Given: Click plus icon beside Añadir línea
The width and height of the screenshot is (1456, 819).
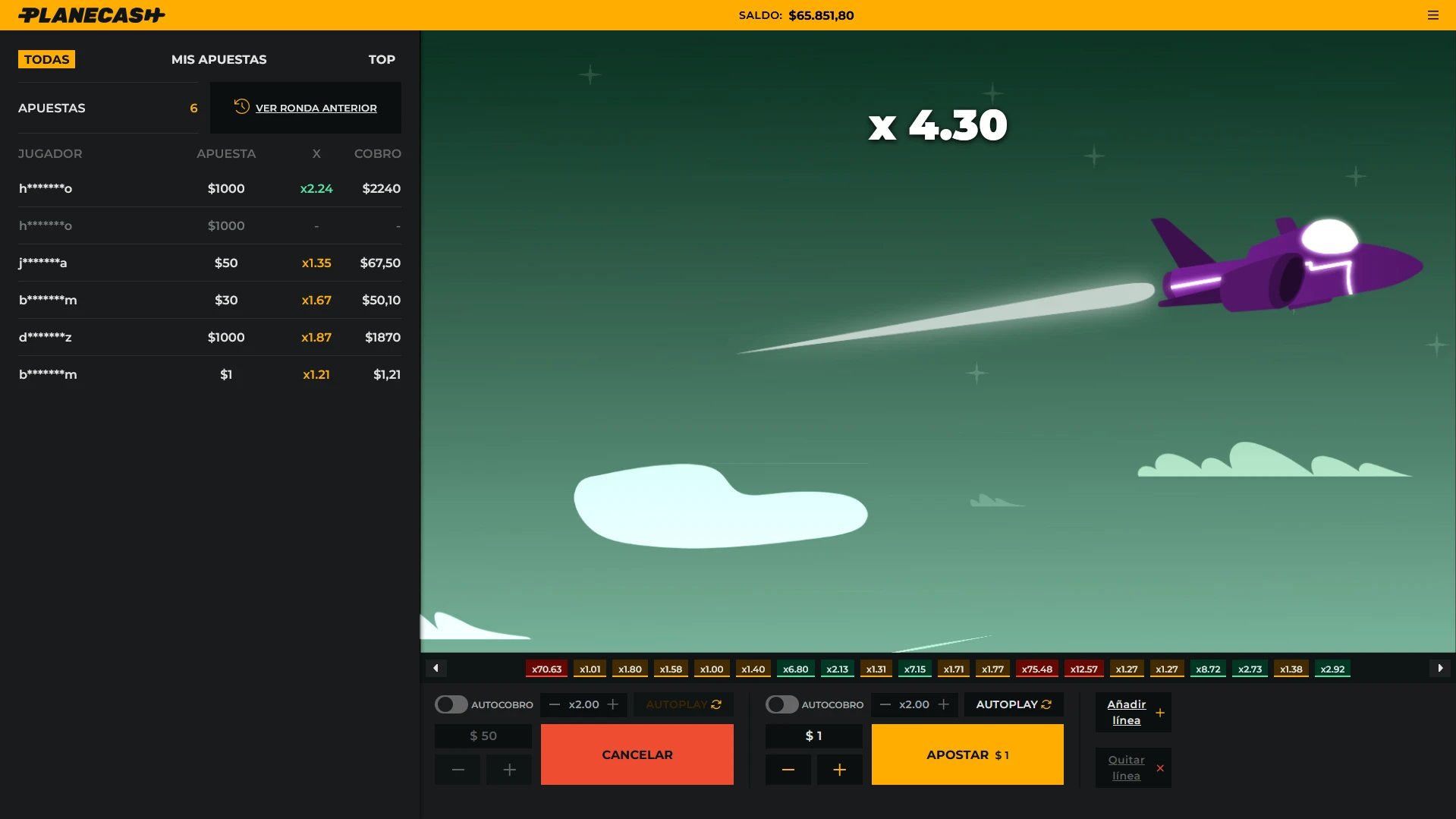Looking at the screenshot, I should pyautogui.click(x=1159, y=713).
